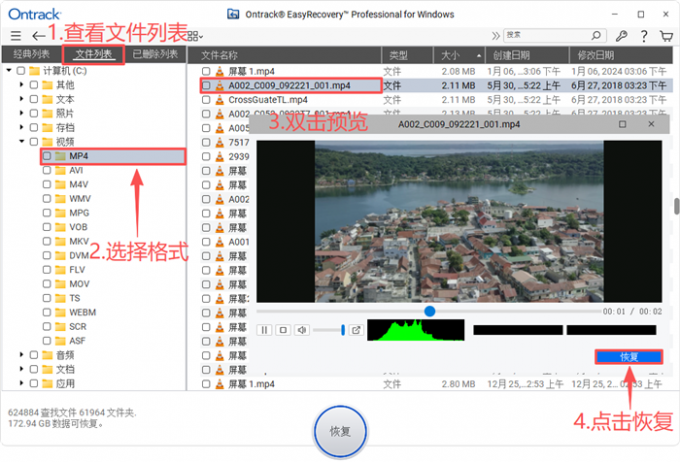The width and height of the screenshot is (680, 462).
Task: Open the shopping cart icon
Action: click(666, 36)
